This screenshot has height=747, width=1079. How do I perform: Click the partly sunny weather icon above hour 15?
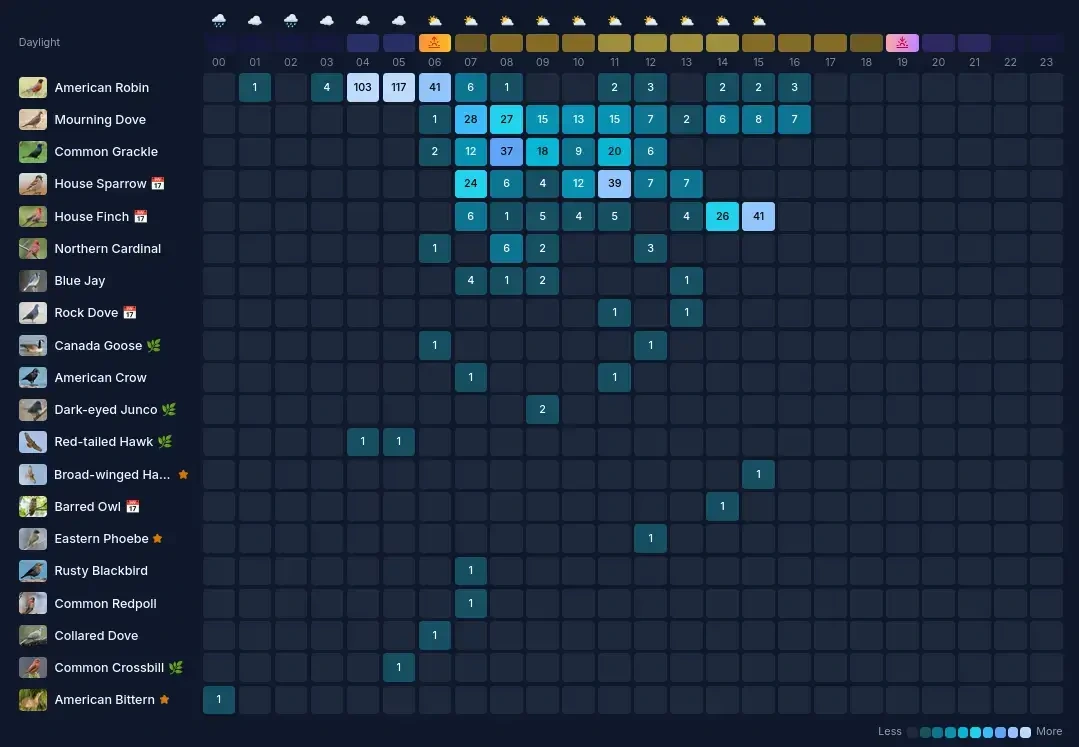click(x=758, y=21)
